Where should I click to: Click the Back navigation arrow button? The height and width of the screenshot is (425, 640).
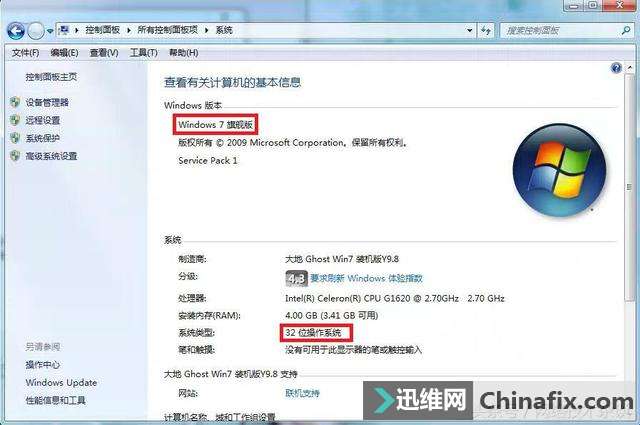[16, 30]
